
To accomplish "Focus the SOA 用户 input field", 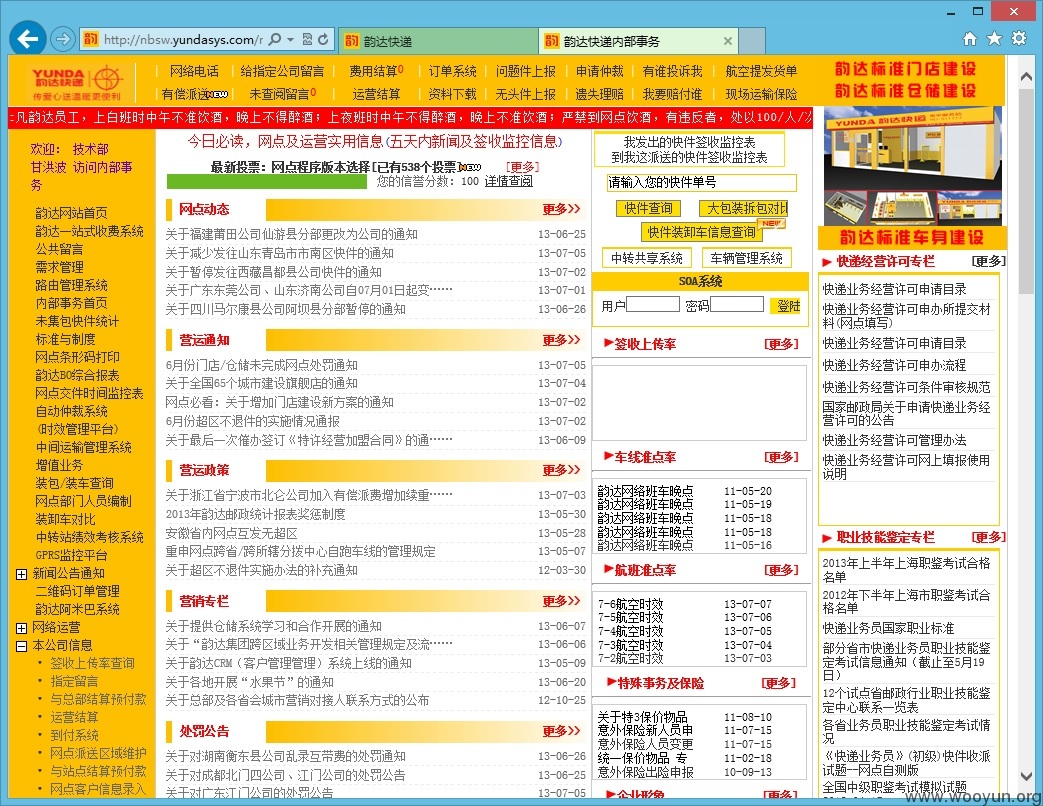I will [x=653, y=305].
